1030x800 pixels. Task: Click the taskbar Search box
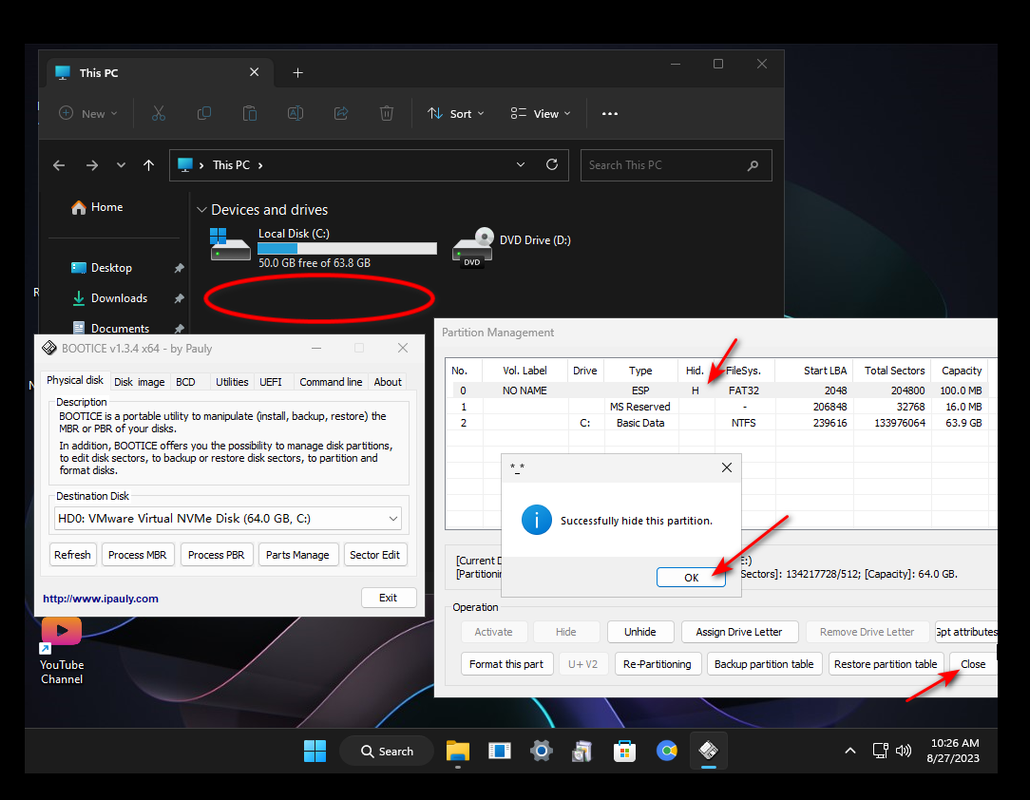coord(387,751)
